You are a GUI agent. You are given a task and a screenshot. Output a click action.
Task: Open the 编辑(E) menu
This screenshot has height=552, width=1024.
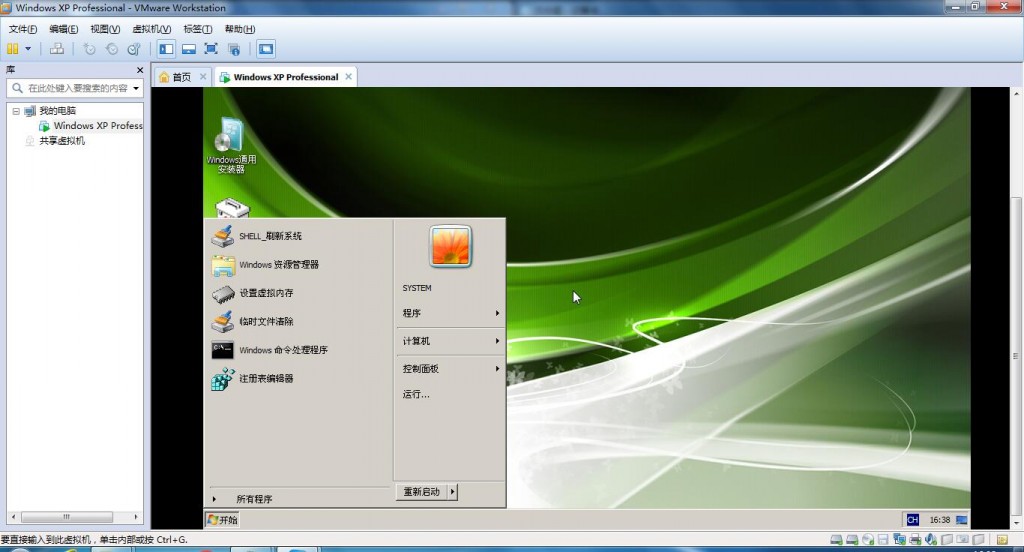click(x=63, y=29)
